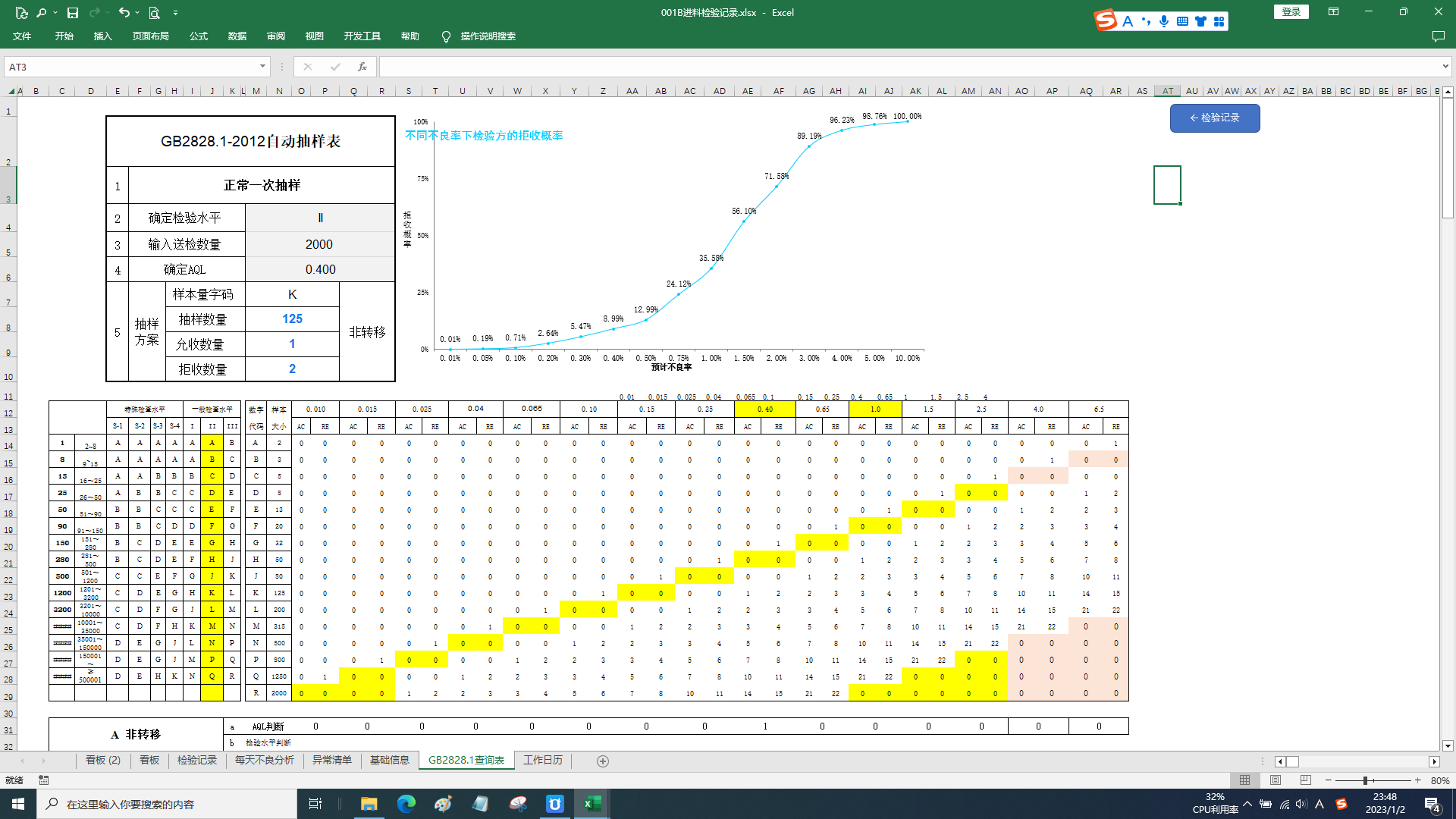Open the 公式 ribbon tab

pyautogui.click(x=198, y=36)
